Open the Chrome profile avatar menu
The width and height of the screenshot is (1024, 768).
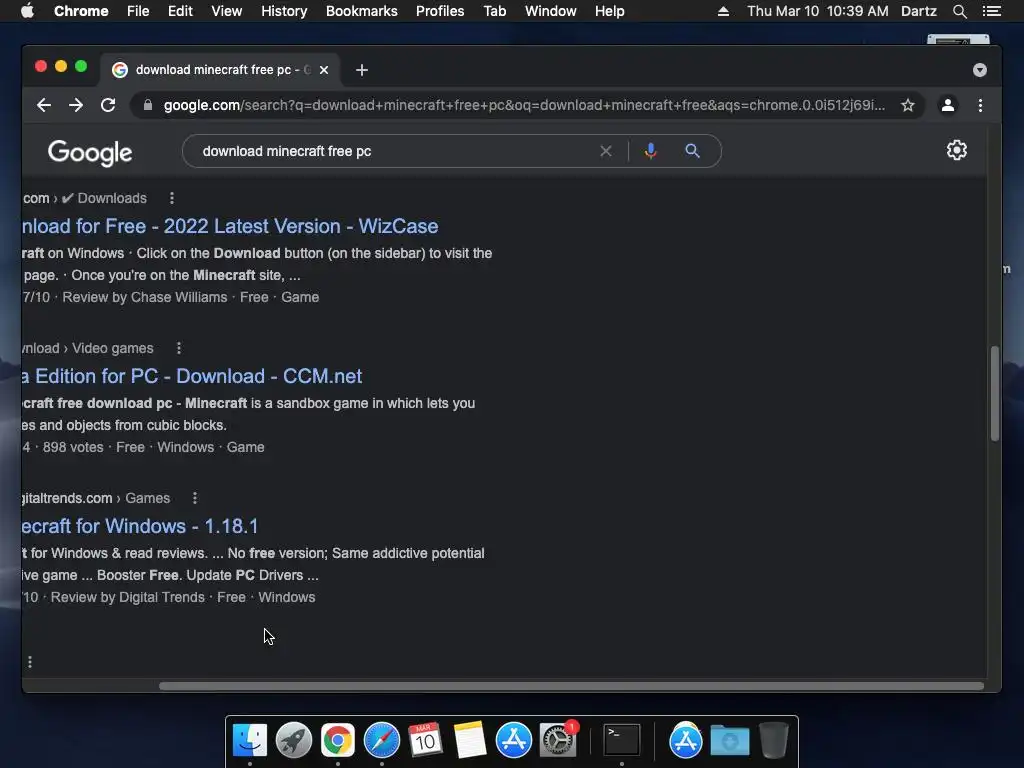coord(948,105)
